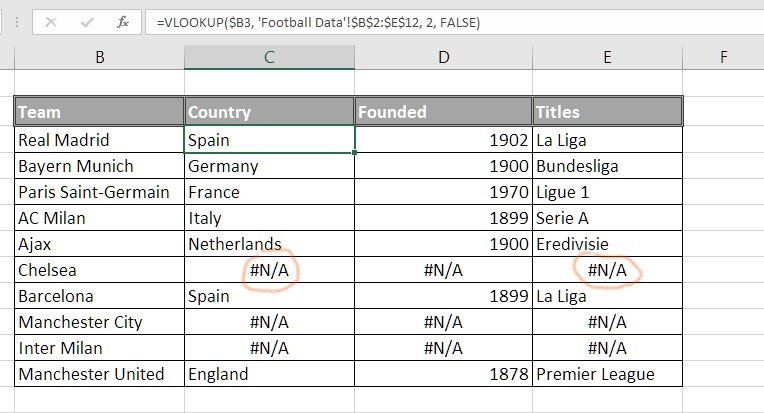Select Manchester City's #N/A Founded cell
This screenshot has height=413, width=764.
(443, 322)
